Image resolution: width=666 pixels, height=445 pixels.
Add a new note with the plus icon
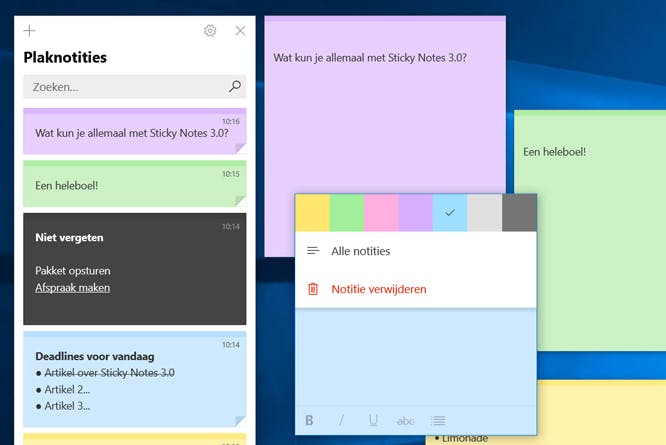tap(29, 31)
